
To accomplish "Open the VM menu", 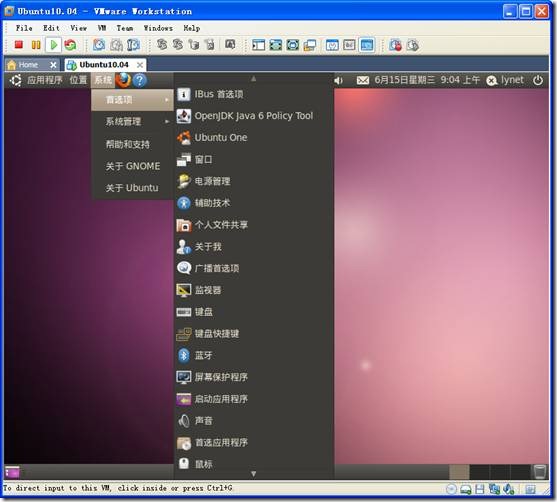I will point(102,28).
